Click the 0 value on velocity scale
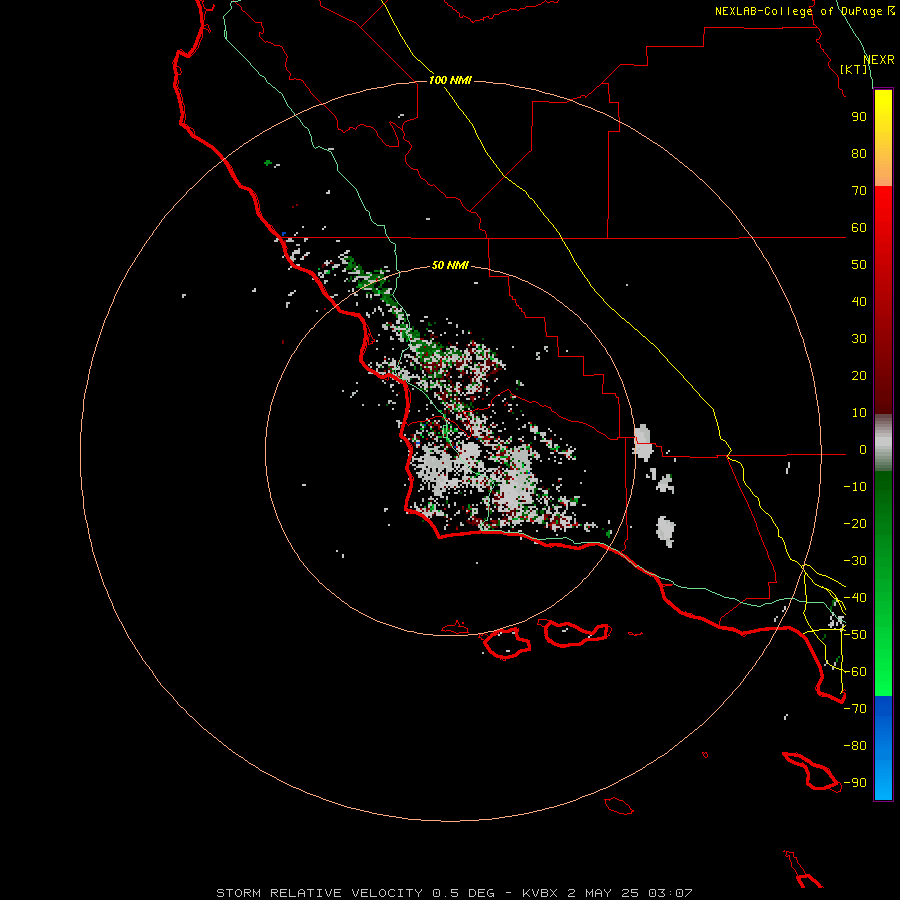Screen dimensions: 900x900 863,450
